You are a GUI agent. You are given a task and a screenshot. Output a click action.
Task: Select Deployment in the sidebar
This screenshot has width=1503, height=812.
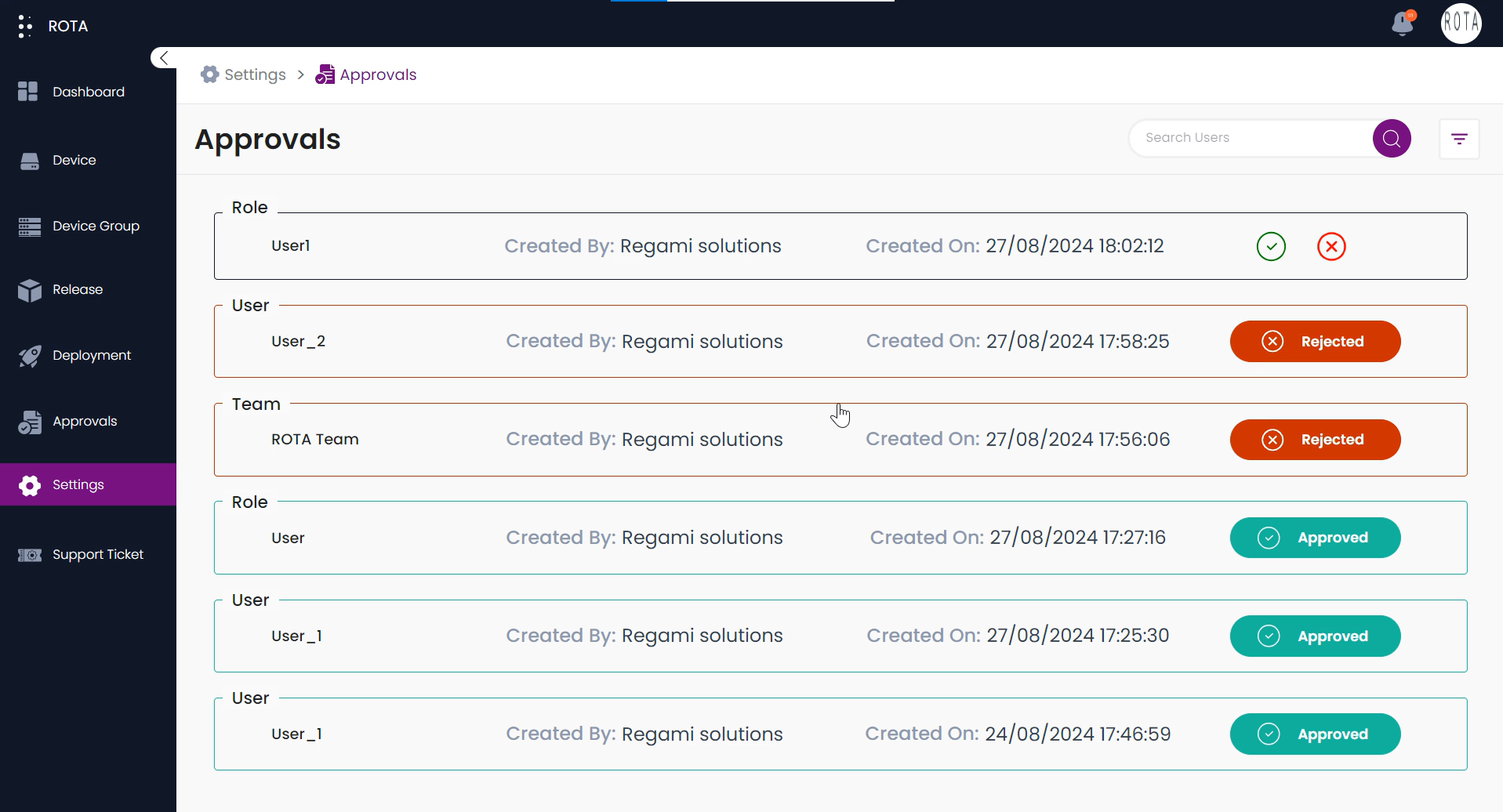[91, 355]
